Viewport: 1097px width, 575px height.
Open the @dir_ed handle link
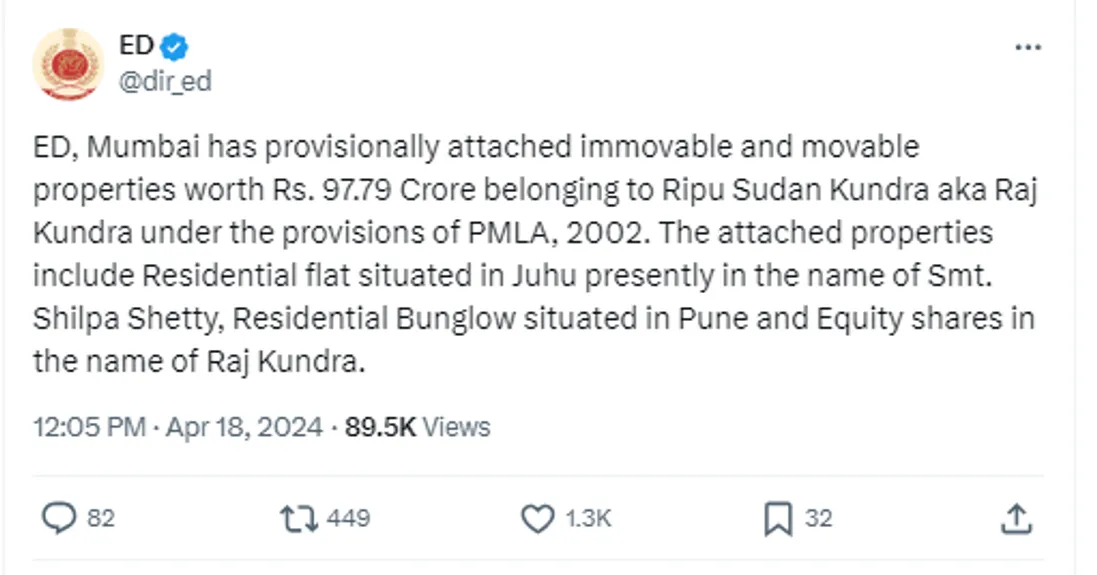[x=165, y=81]
